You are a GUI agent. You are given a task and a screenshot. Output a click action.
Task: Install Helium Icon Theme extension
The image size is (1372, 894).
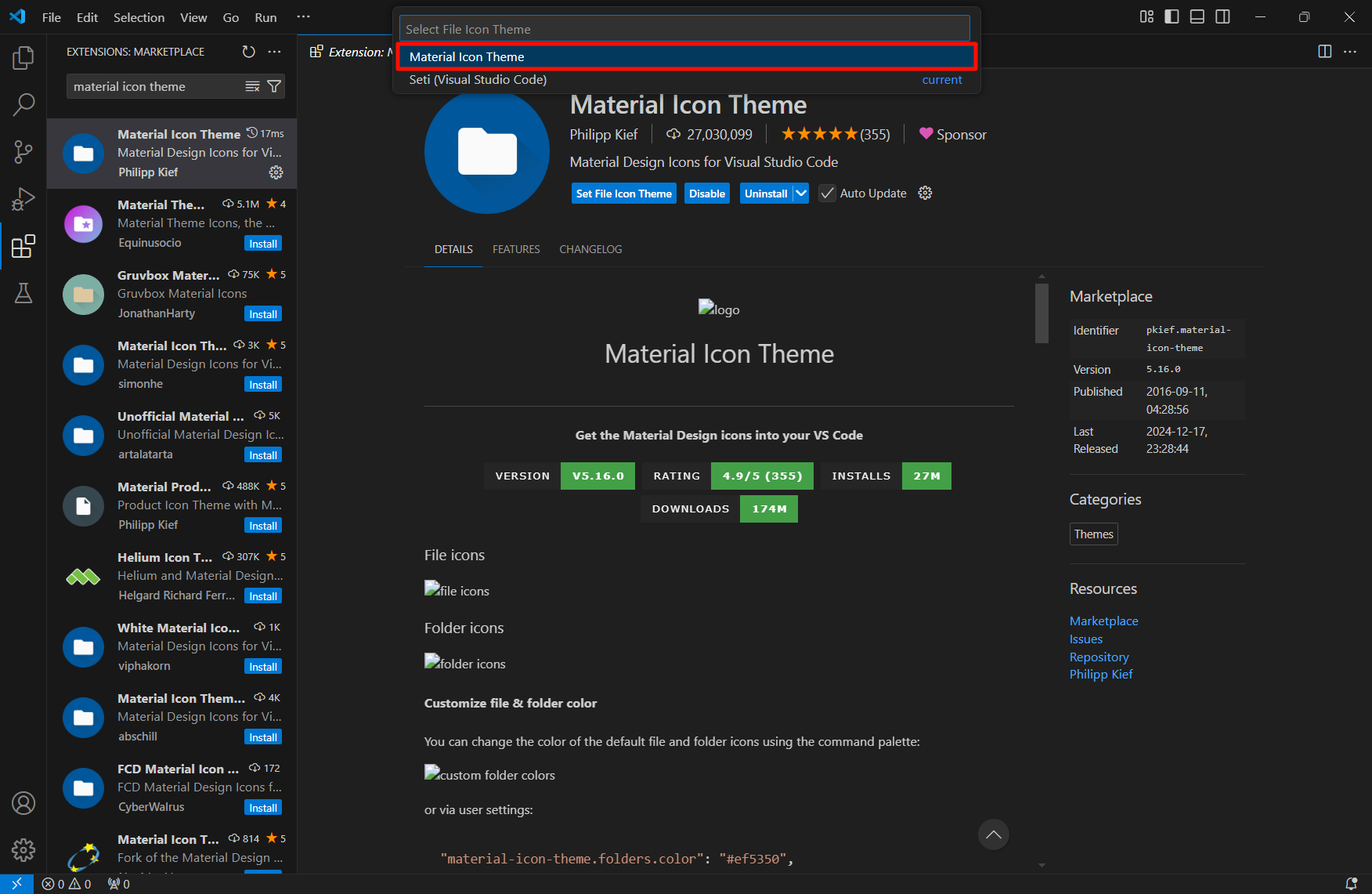click(263, 596)
